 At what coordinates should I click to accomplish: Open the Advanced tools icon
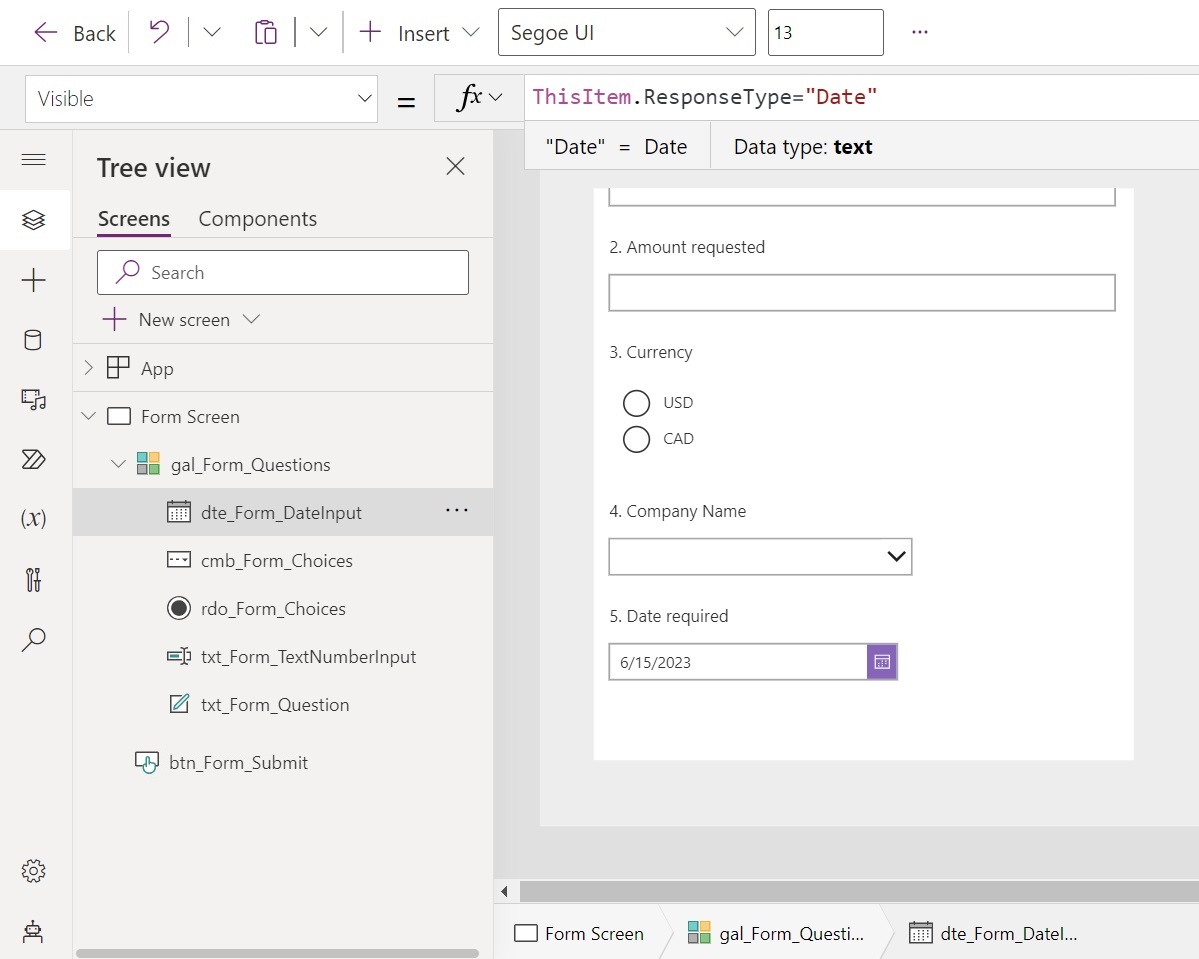coord(33,580)
